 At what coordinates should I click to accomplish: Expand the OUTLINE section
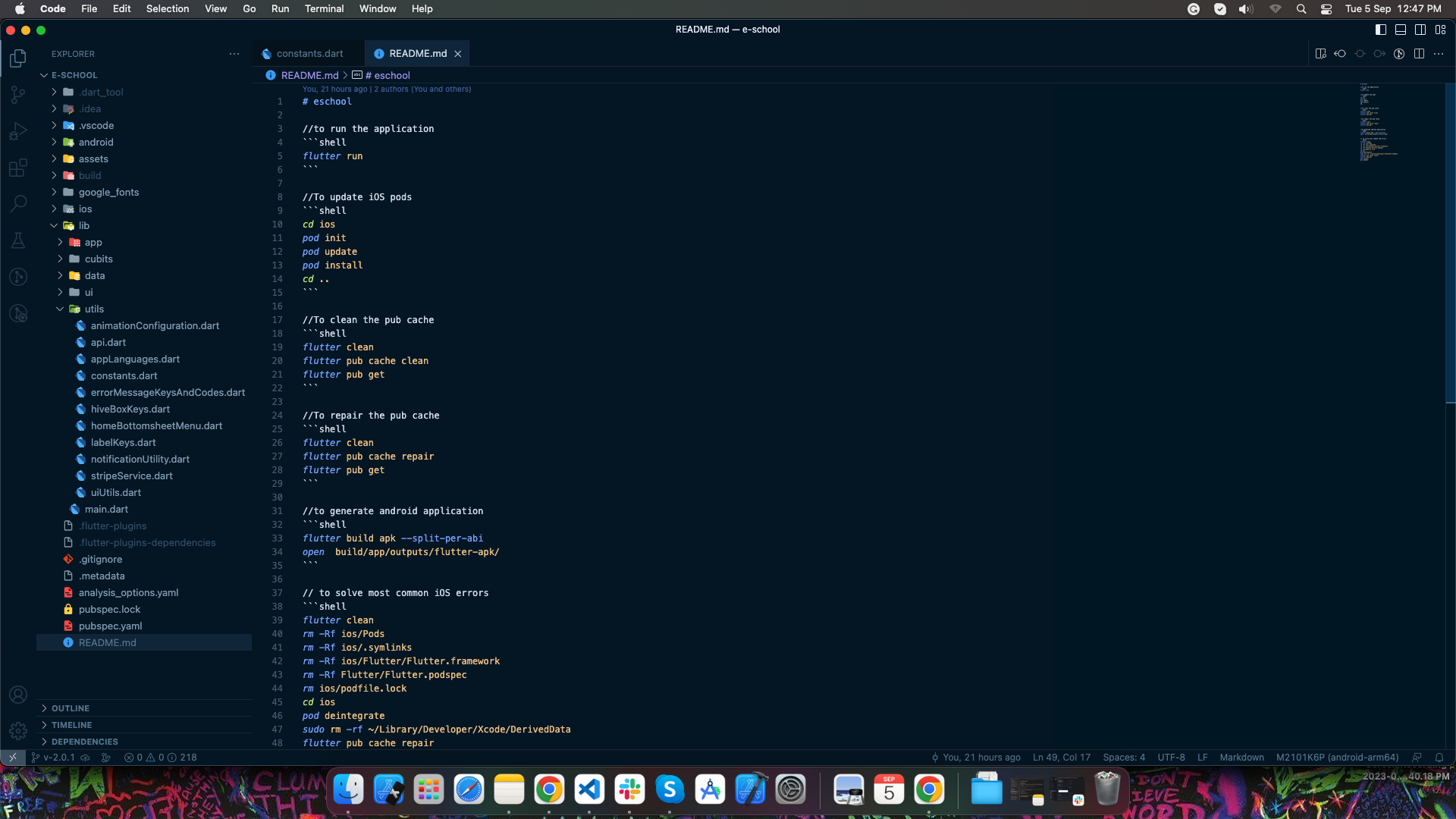71,708
